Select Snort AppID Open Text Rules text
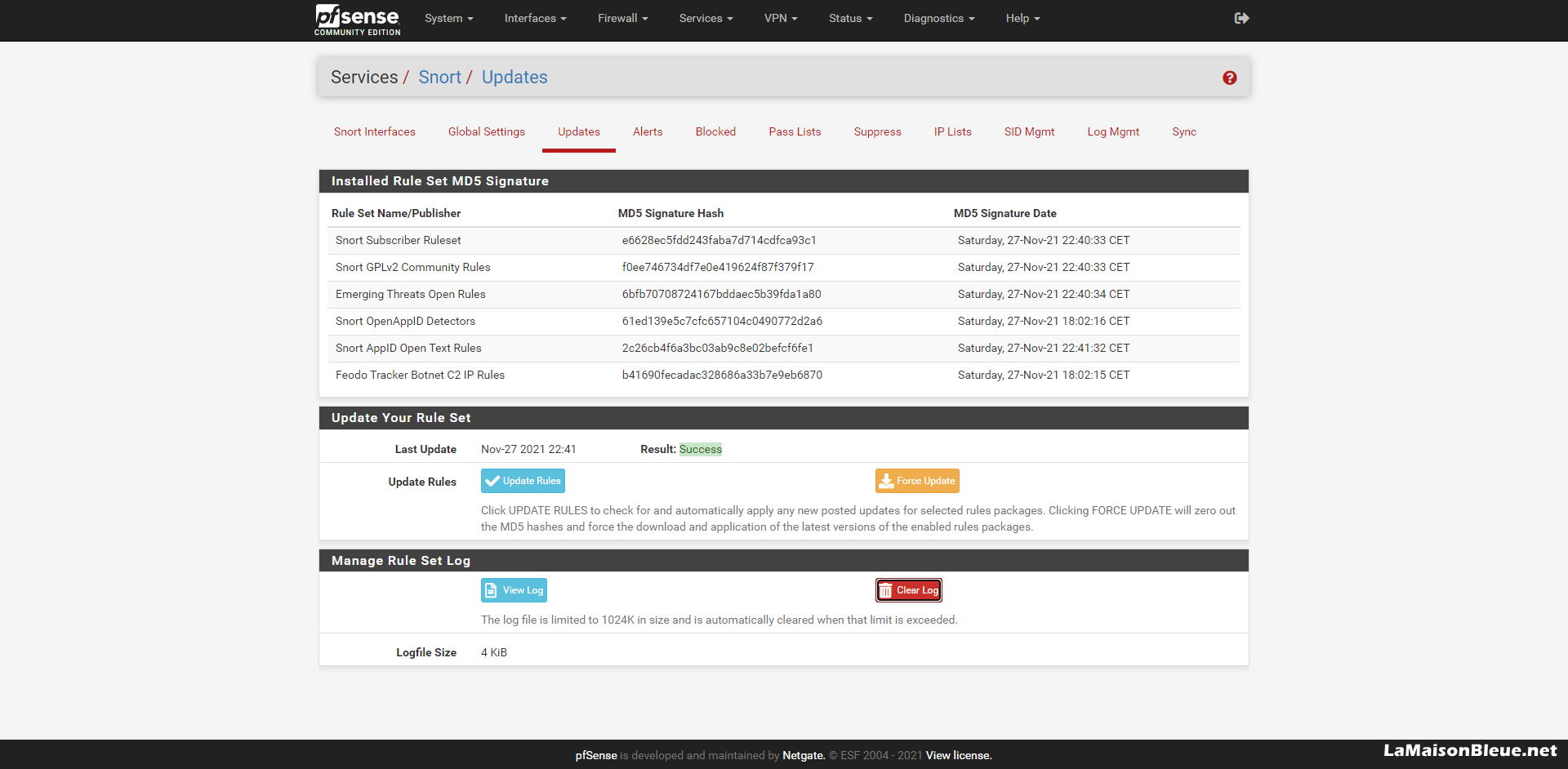 (408, 348)
